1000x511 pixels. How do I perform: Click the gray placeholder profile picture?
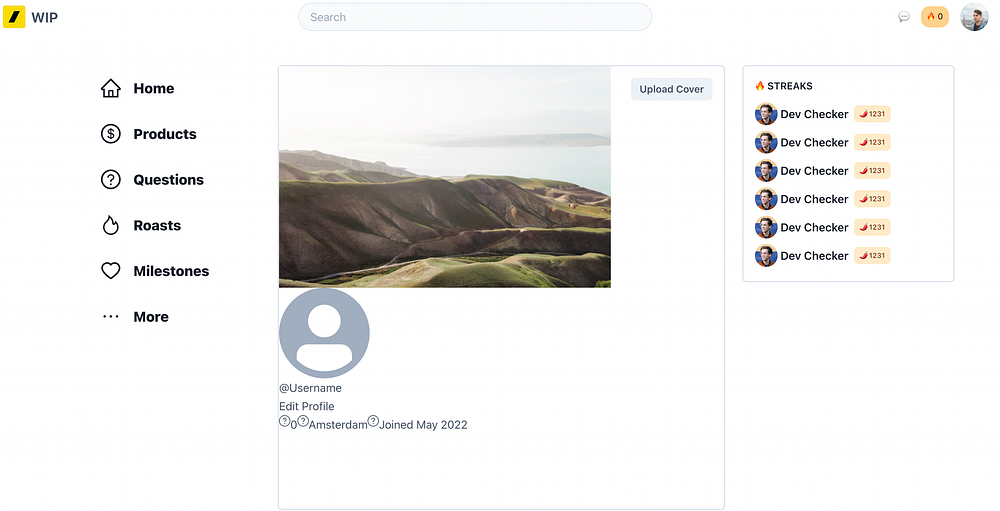click(324, 333)
